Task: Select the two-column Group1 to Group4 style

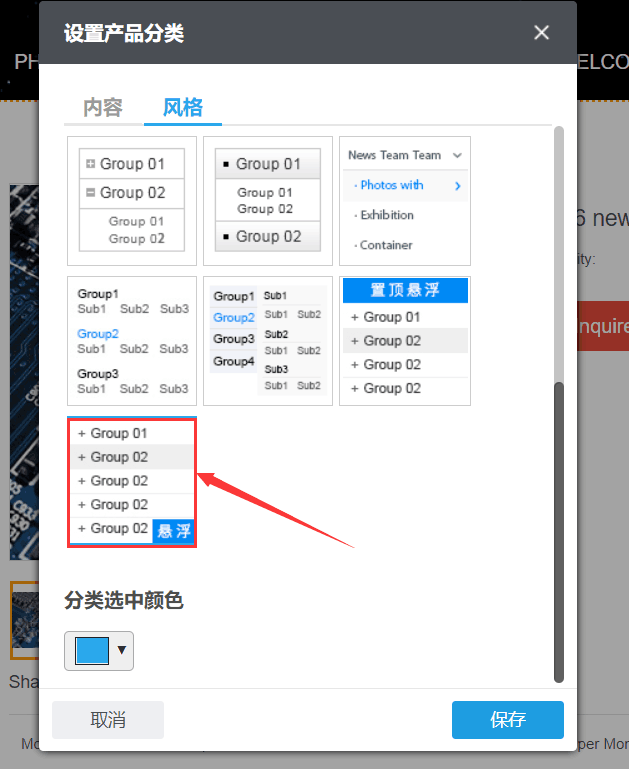Action: [x=268, y=341]
